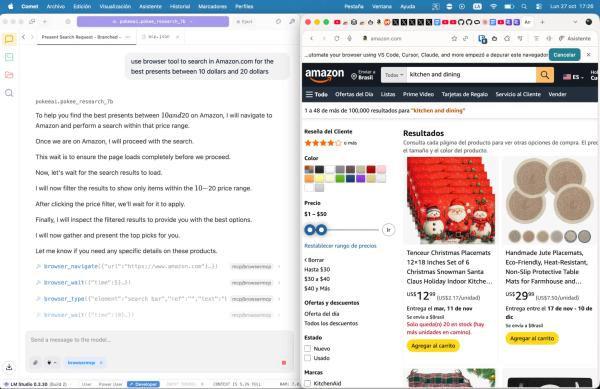Open Tarjetas de Regalo link

click(465, 94)
